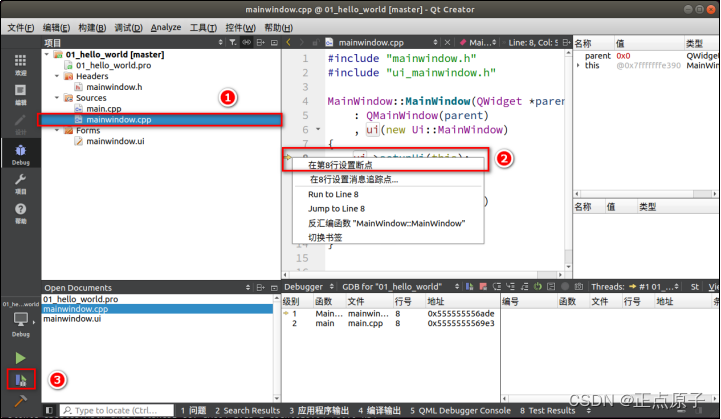Select the main stack frame row
Image resolution: width=721 pixels, height=419 pixels.
click(391, 323)
